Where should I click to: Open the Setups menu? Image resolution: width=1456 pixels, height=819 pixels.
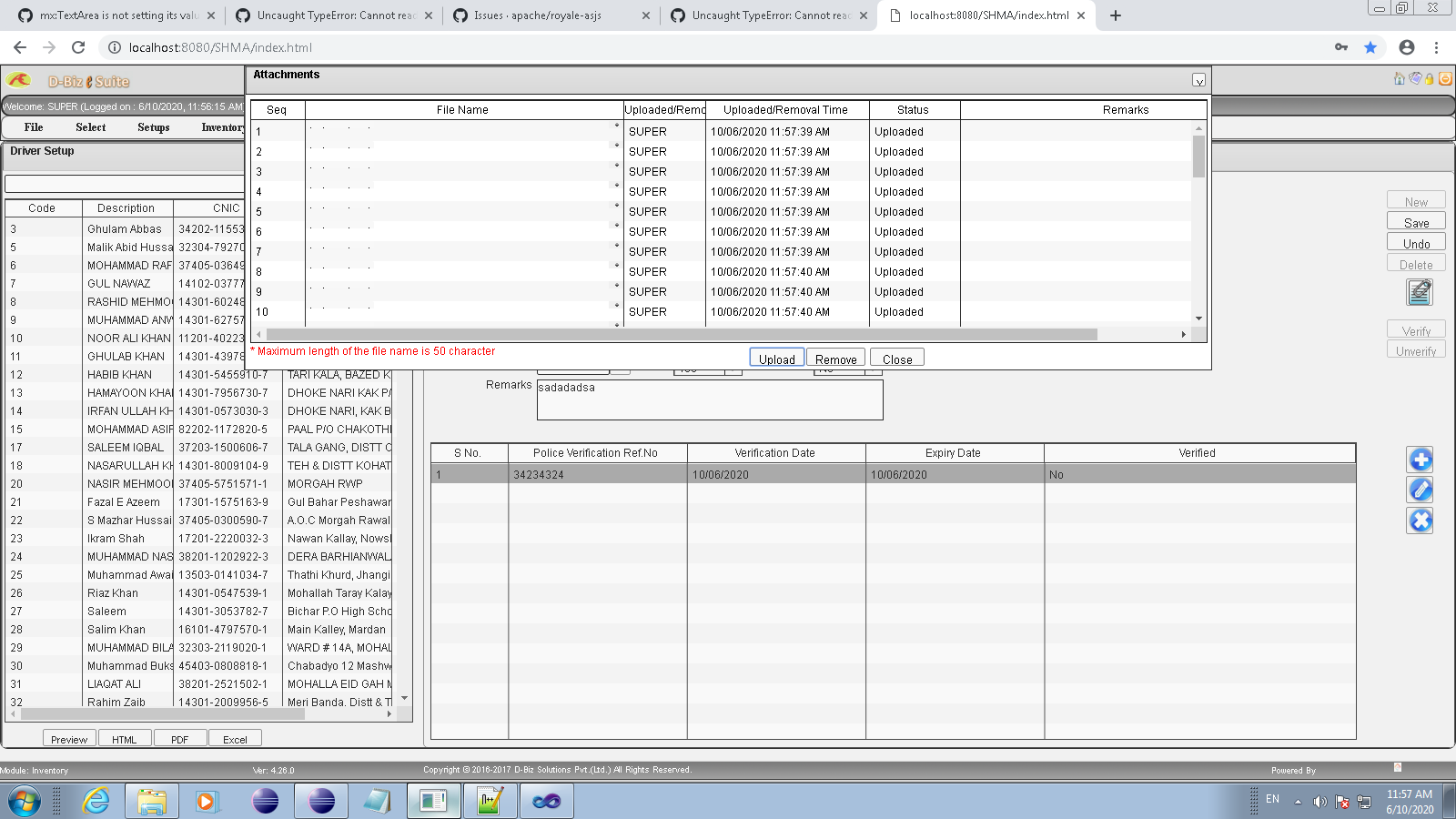click(x=154, y=127)
